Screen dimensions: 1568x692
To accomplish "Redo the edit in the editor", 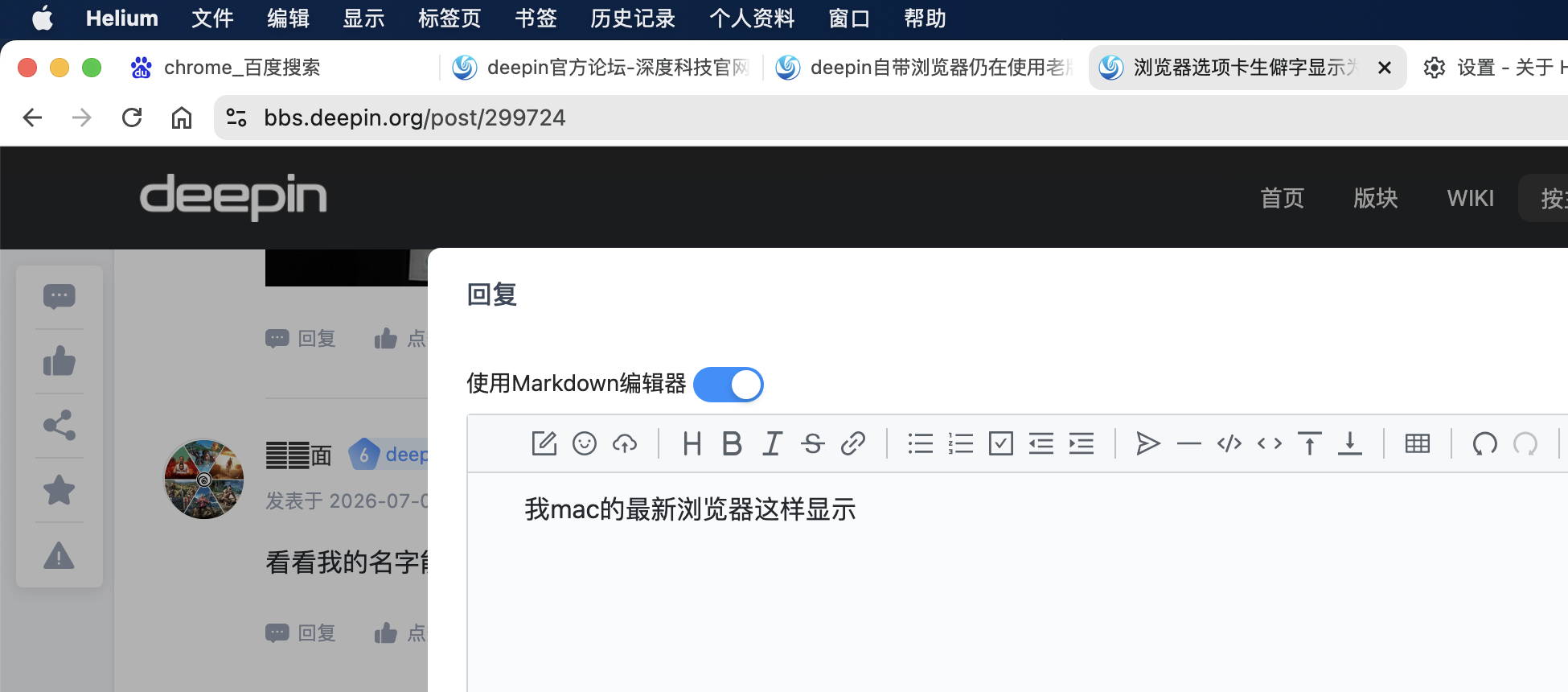I will click(x=1525, y=443).
